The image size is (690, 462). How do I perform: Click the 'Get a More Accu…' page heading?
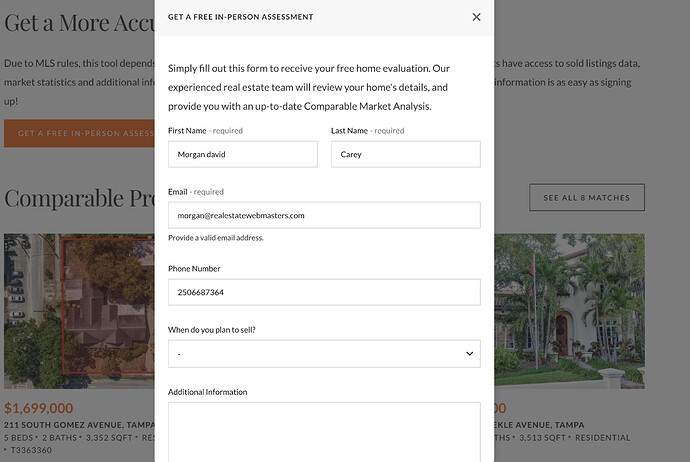(79, 22)
